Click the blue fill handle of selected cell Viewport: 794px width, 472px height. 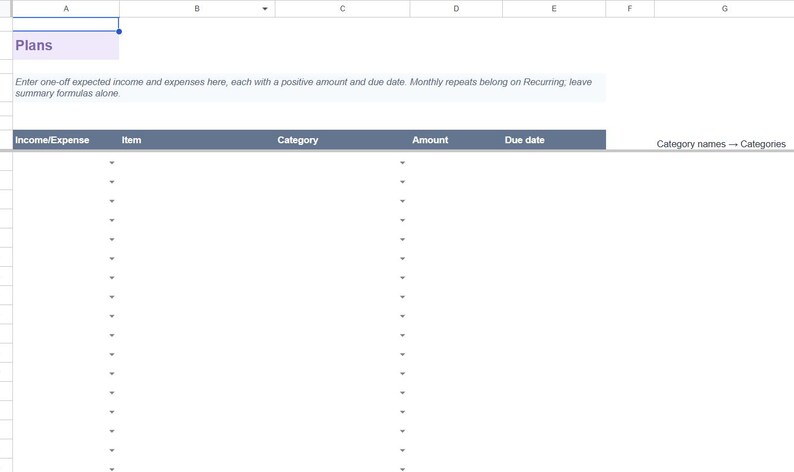(119, 31)
